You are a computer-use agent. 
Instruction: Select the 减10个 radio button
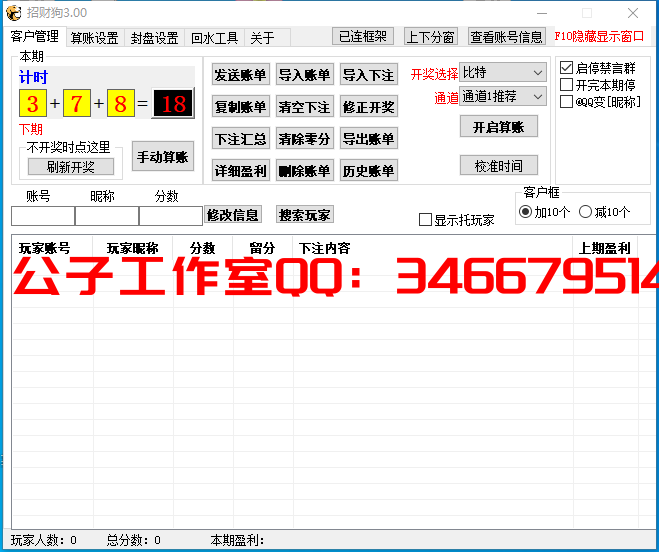point(585,211)
